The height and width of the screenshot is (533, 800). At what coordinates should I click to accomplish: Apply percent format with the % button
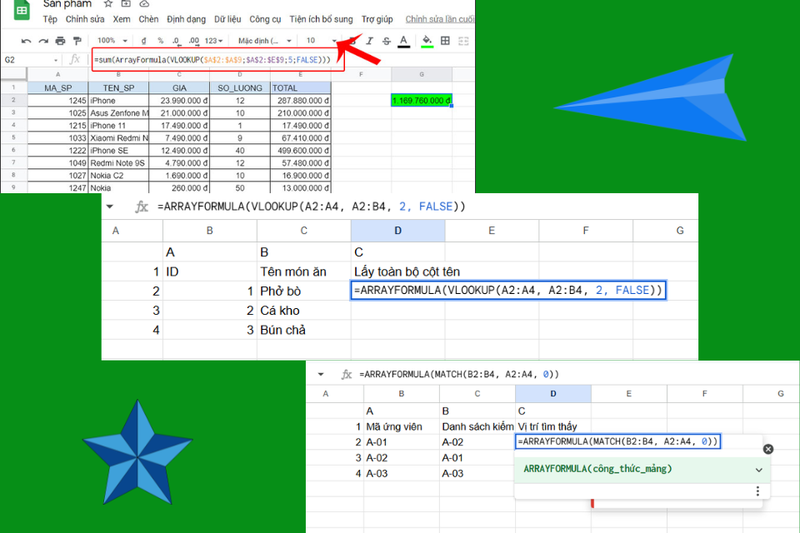[x=160, y=41]
